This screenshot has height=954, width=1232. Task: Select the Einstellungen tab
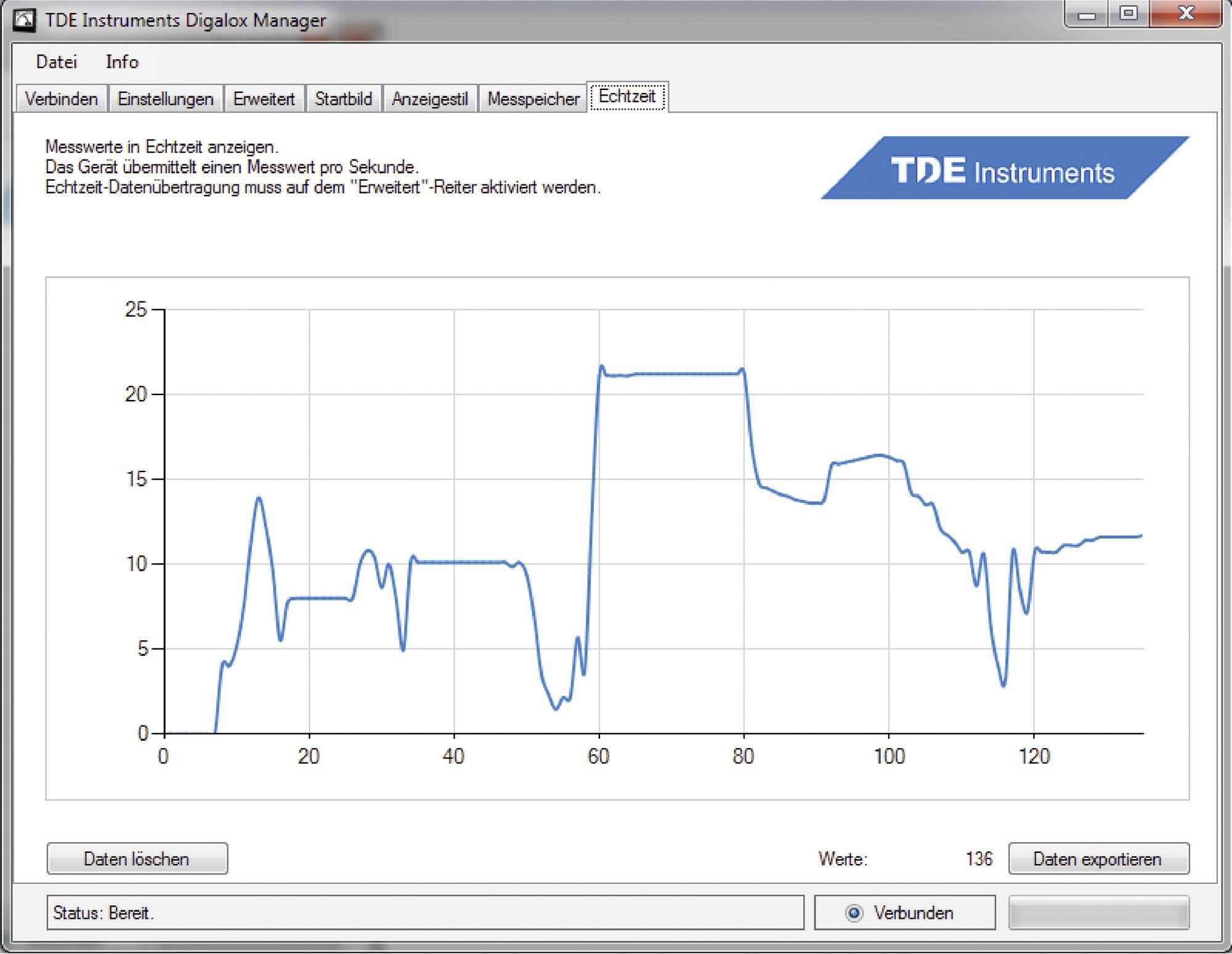[x=165, y=99]
